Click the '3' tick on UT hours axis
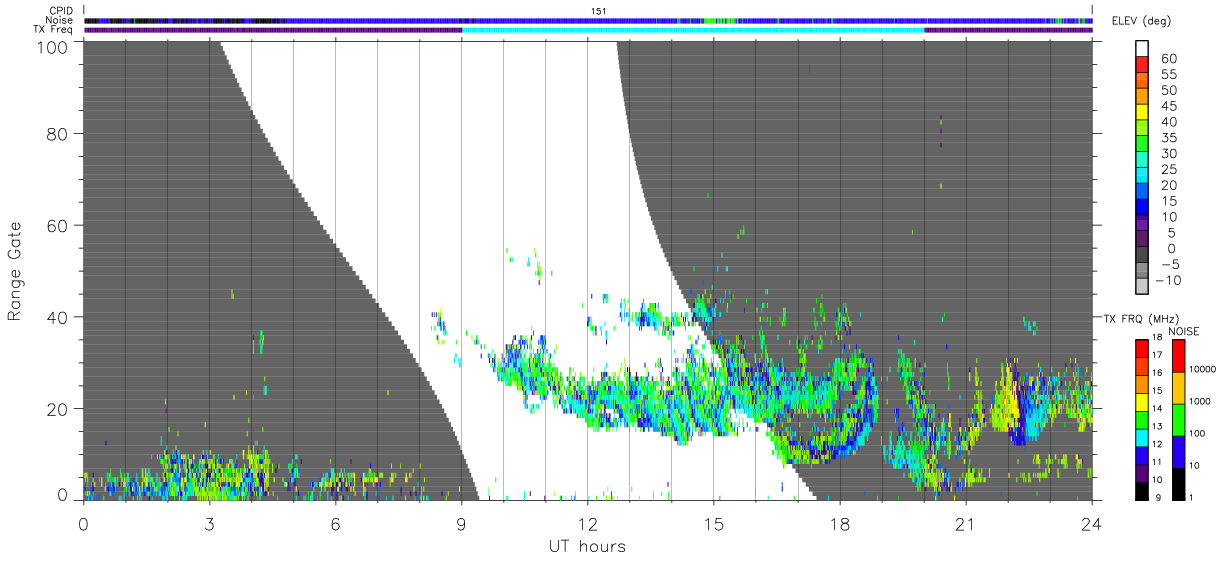This screenshot has height=567, width=1228. (209, 525)
